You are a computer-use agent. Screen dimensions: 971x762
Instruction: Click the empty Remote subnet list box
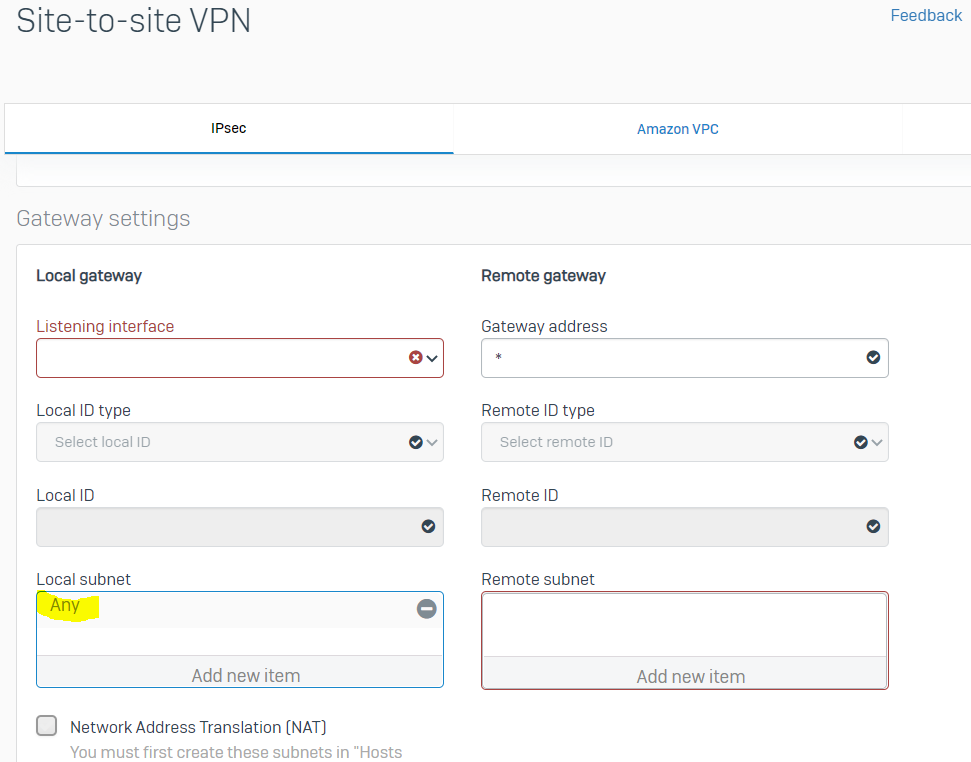[x=685, y=625]
